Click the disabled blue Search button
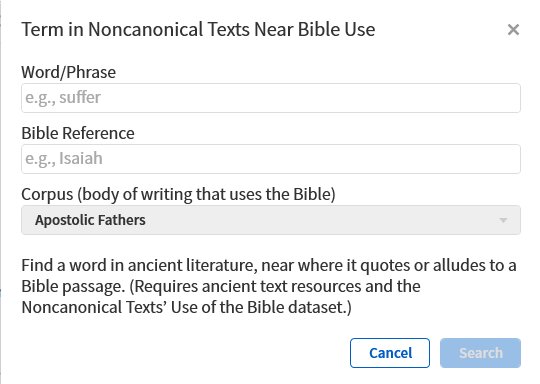Image resolution: width=540 pixels, height=384 pixels. pyautogui.click(x=480, y=353)
